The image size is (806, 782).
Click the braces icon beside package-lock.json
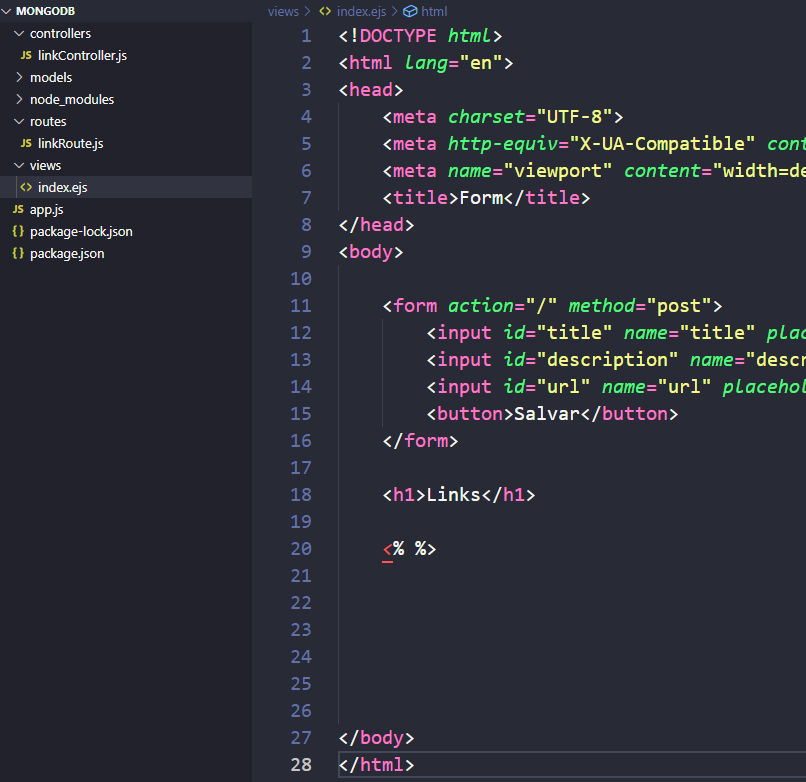pos(18,231)
